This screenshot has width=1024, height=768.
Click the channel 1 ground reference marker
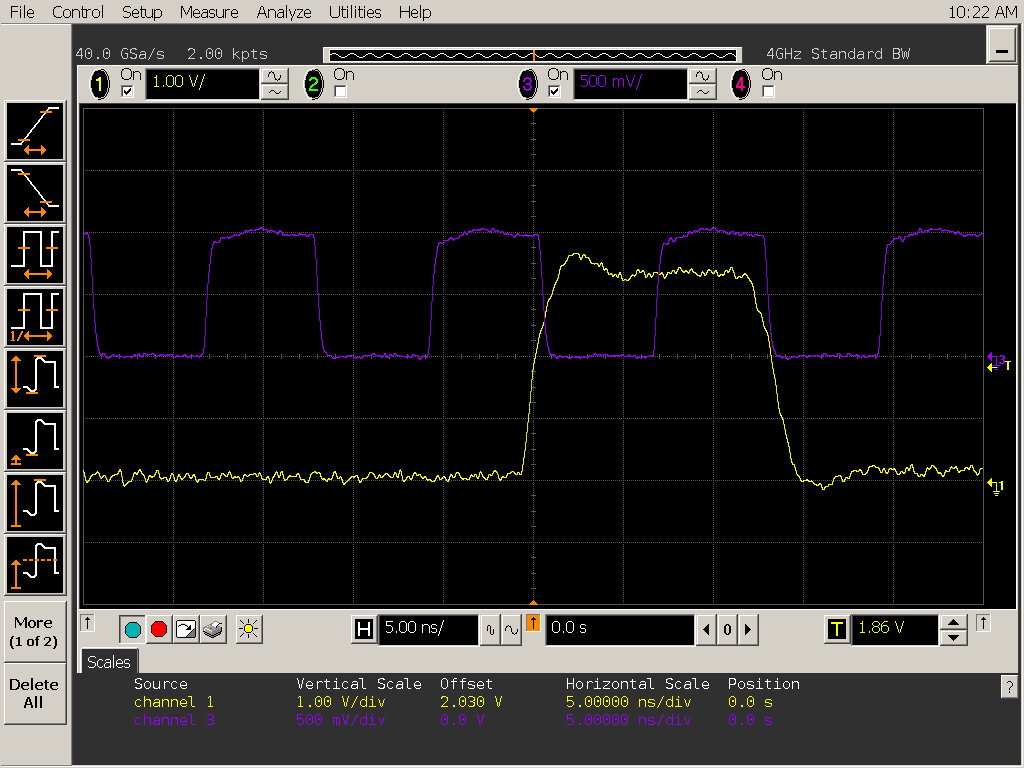pos(996,486)
